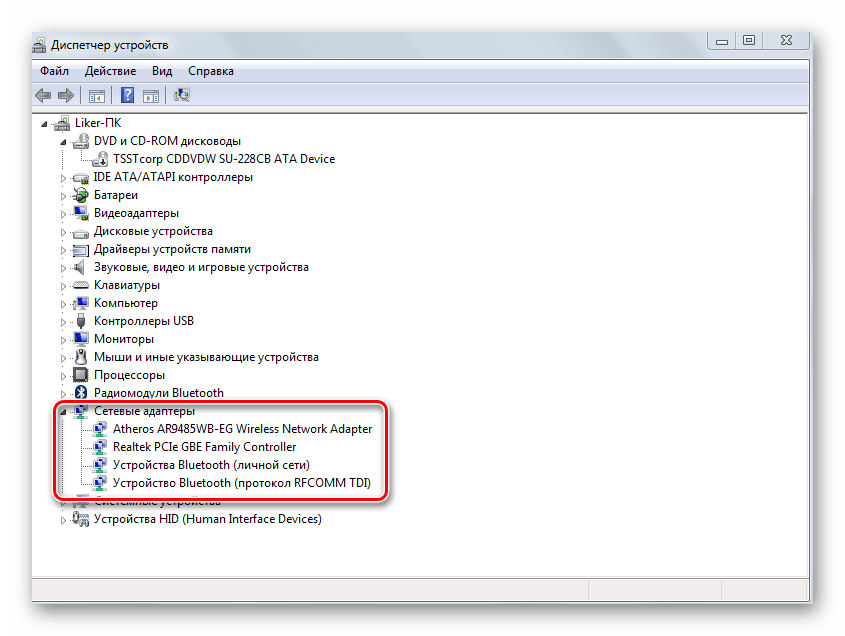Screen dimensions: 845x636
Task: Select the Радиомодули Bluetooth label
Action: (158, 393)
